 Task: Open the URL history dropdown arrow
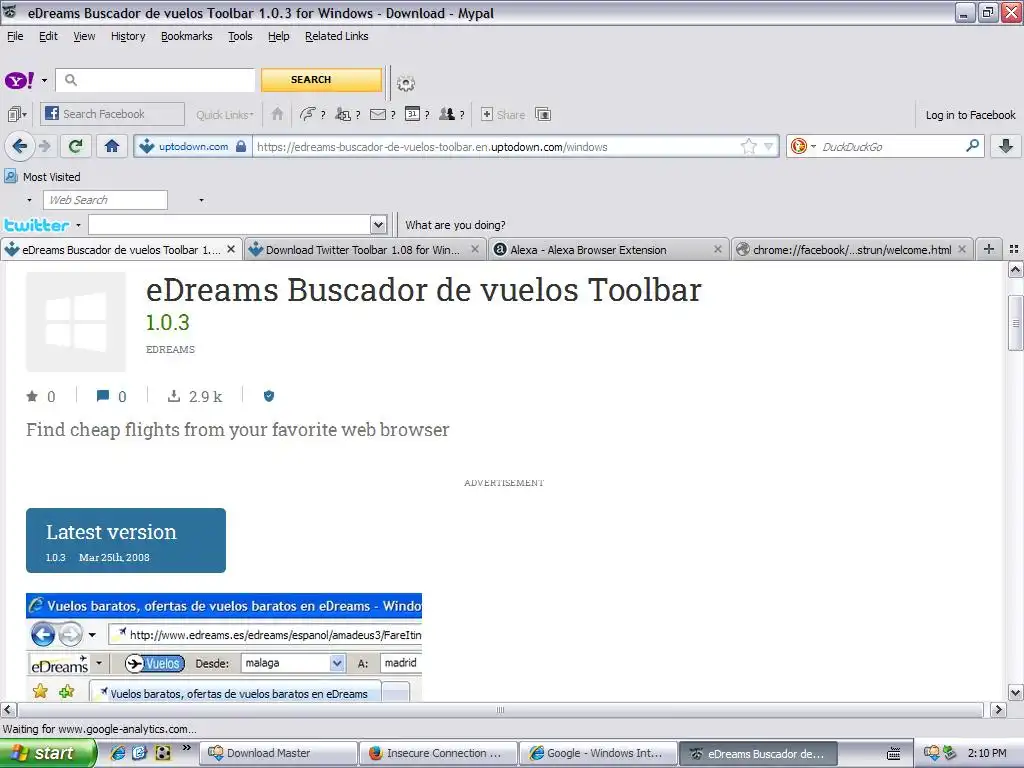point(769,146)
